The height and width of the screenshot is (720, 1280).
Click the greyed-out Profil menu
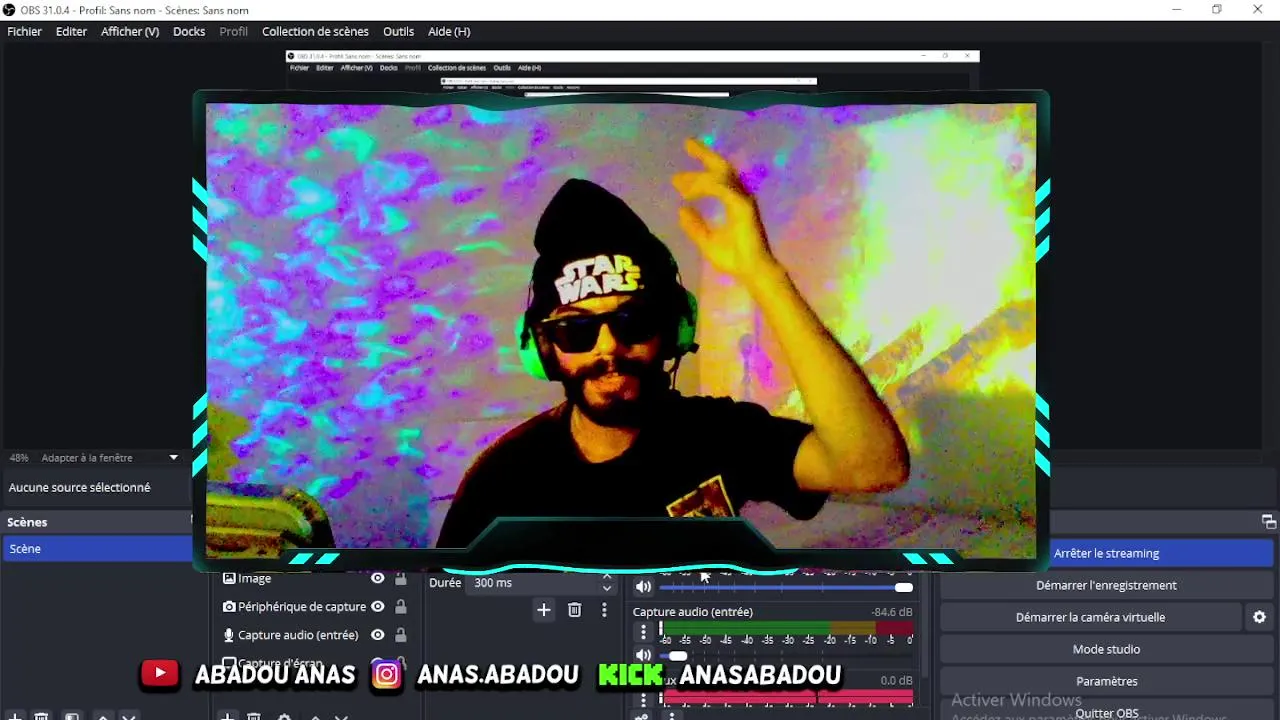[x=233, y=31]
